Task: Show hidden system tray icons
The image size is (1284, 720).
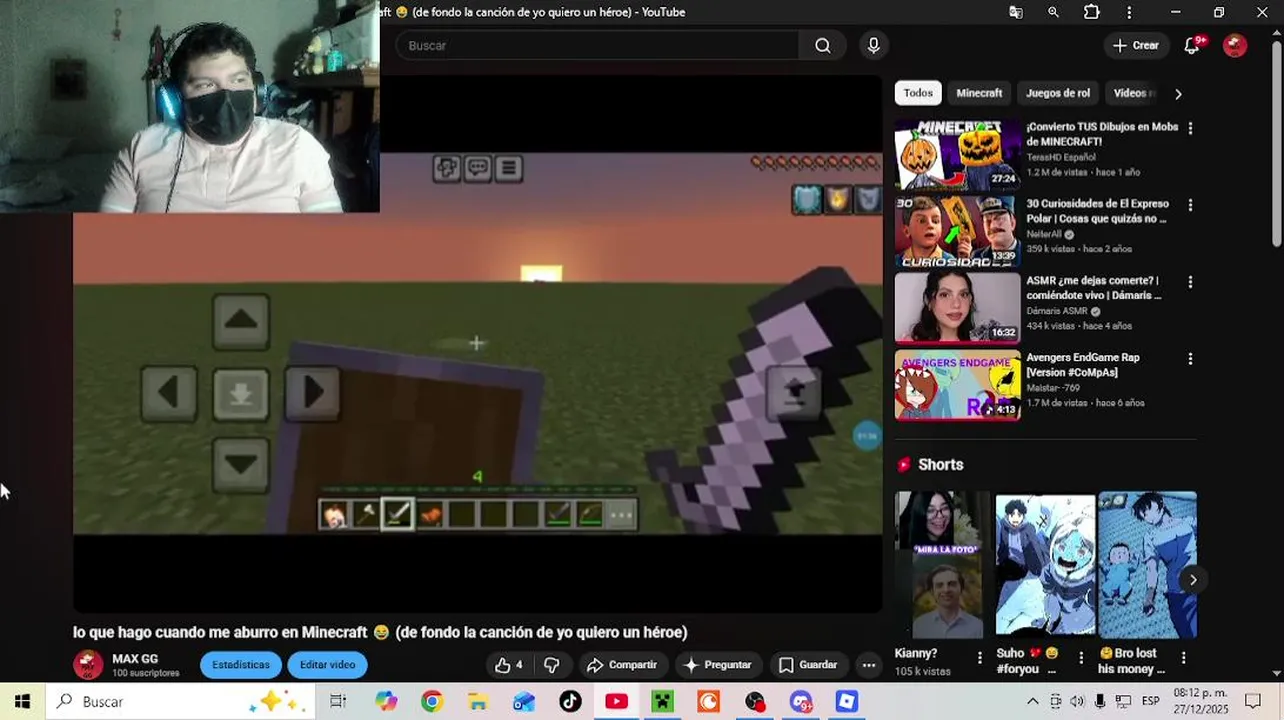Action: pos(1033,701)
